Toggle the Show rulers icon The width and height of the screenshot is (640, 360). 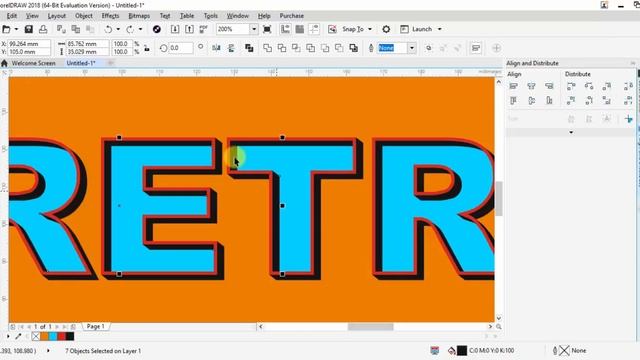pos(285,29)
